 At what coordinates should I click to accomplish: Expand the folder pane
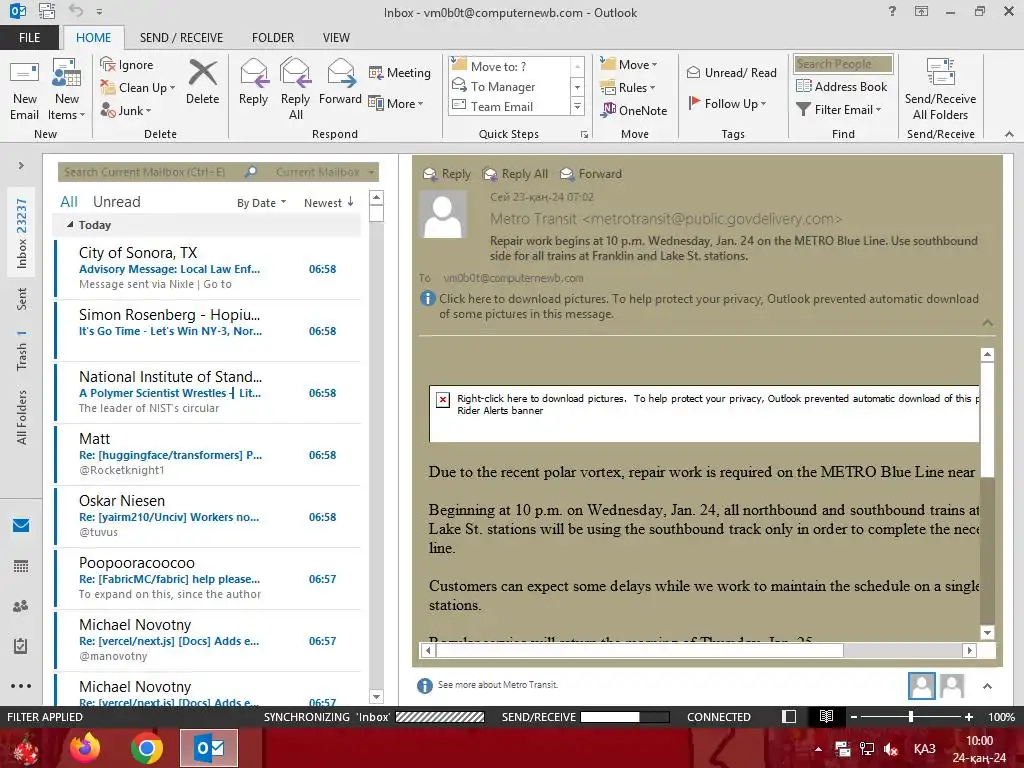pyautogui.click(x=21, y=165)
